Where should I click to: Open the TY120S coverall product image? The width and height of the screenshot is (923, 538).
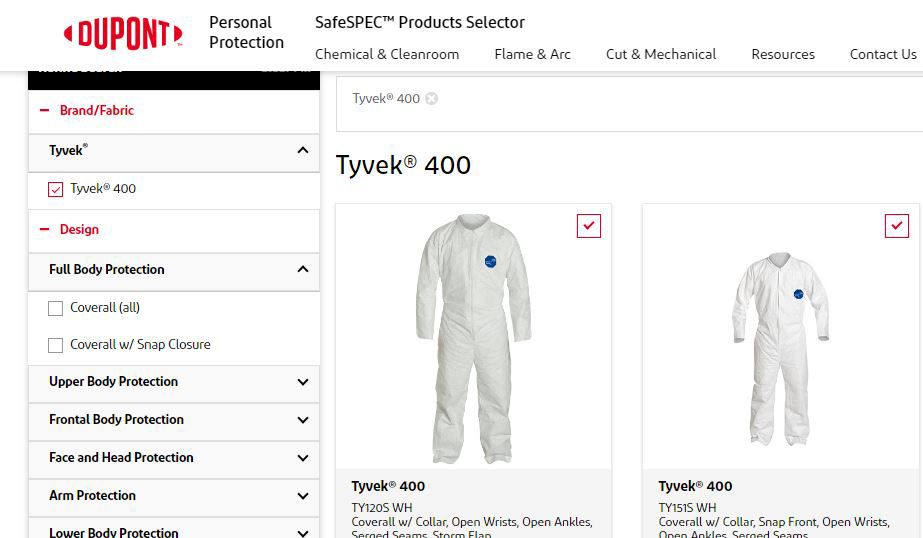point(473,337)
